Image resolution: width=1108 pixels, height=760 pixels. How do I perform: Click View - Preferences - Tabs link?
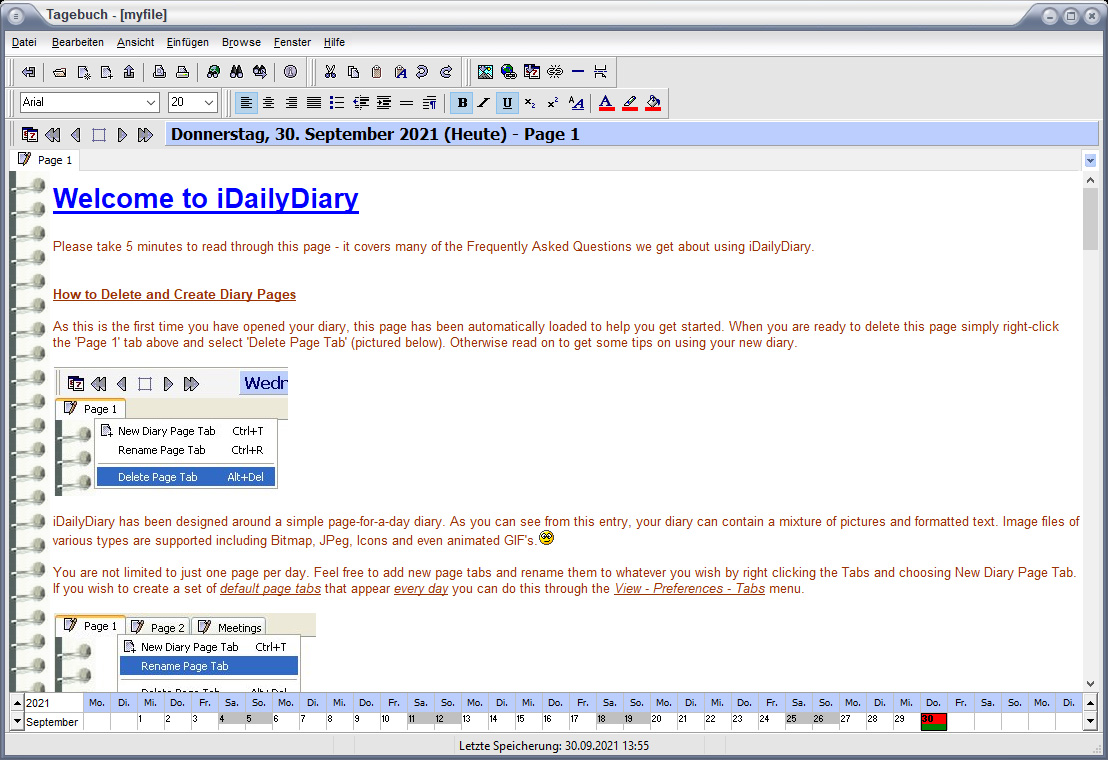click(x=690, y=588)
